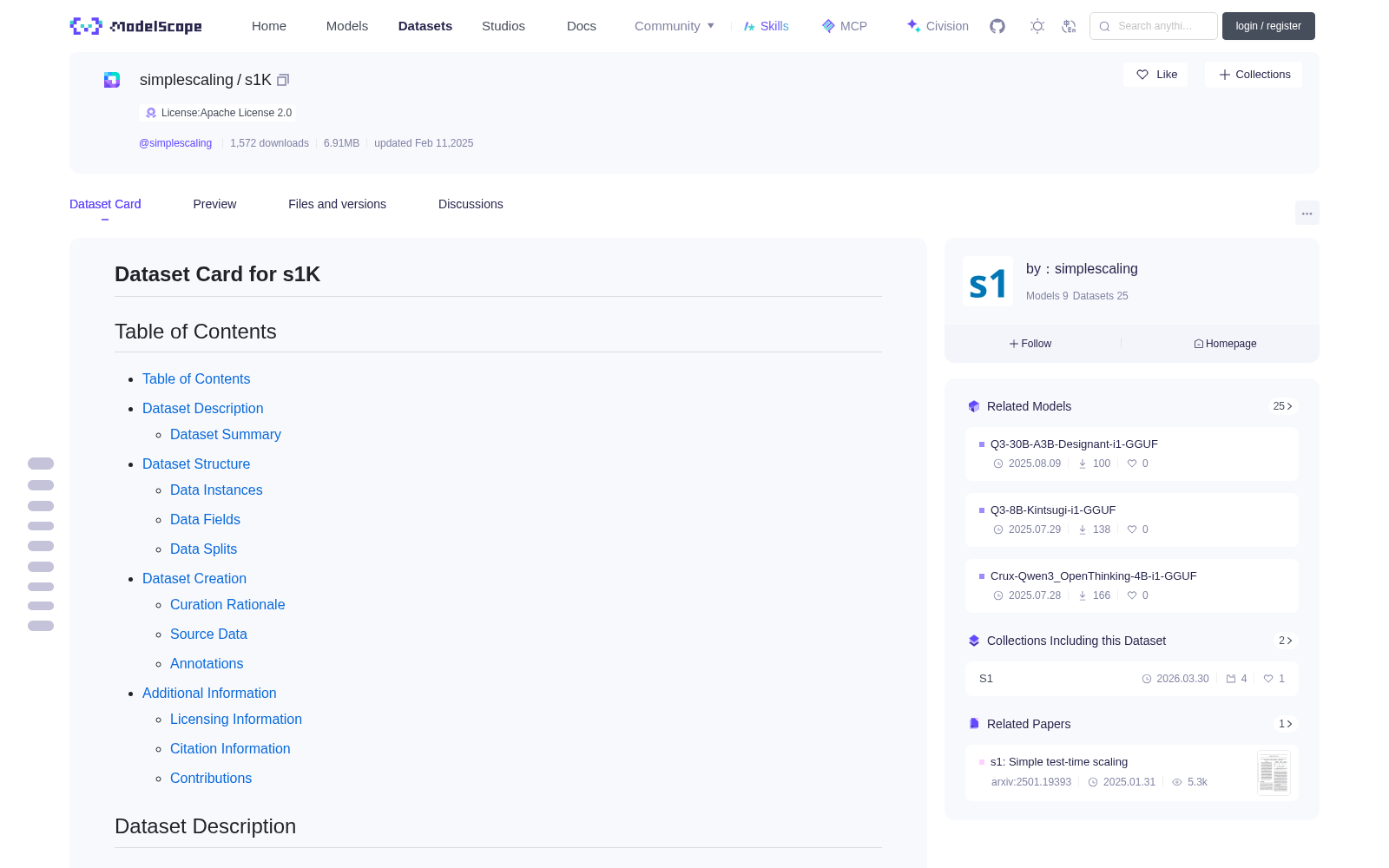Open the GitHub icon link

pyautogui.click(x=997, y=26)
